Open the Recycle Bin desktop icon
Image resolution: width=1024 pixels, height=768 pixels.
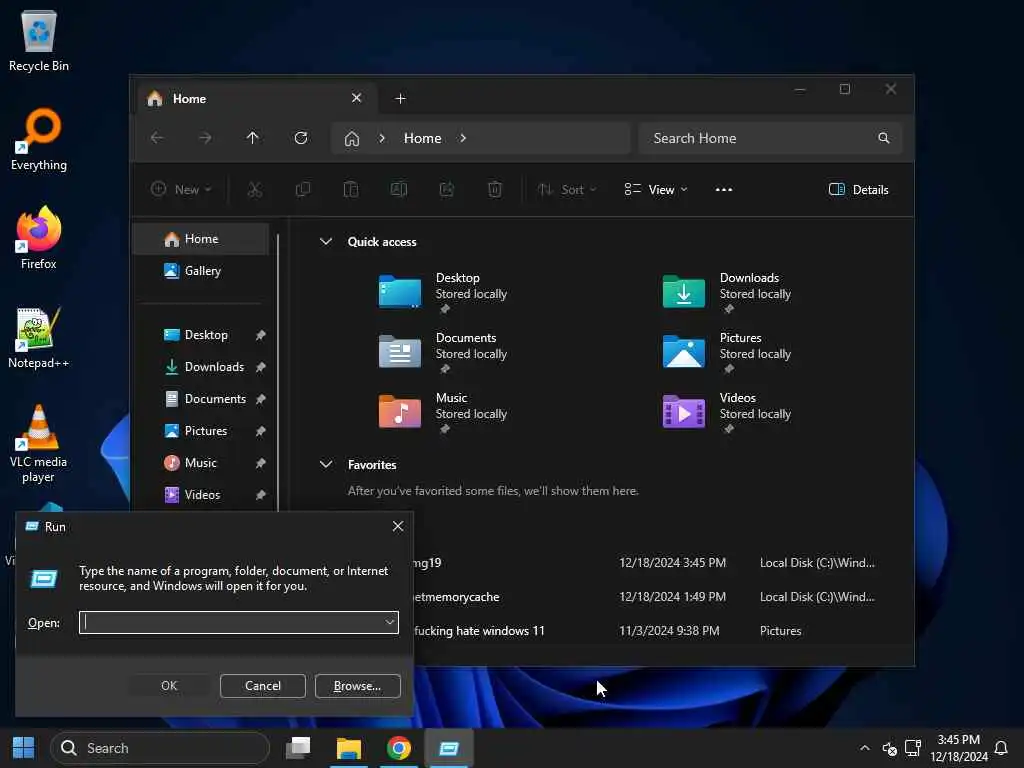tap(39, 40)
